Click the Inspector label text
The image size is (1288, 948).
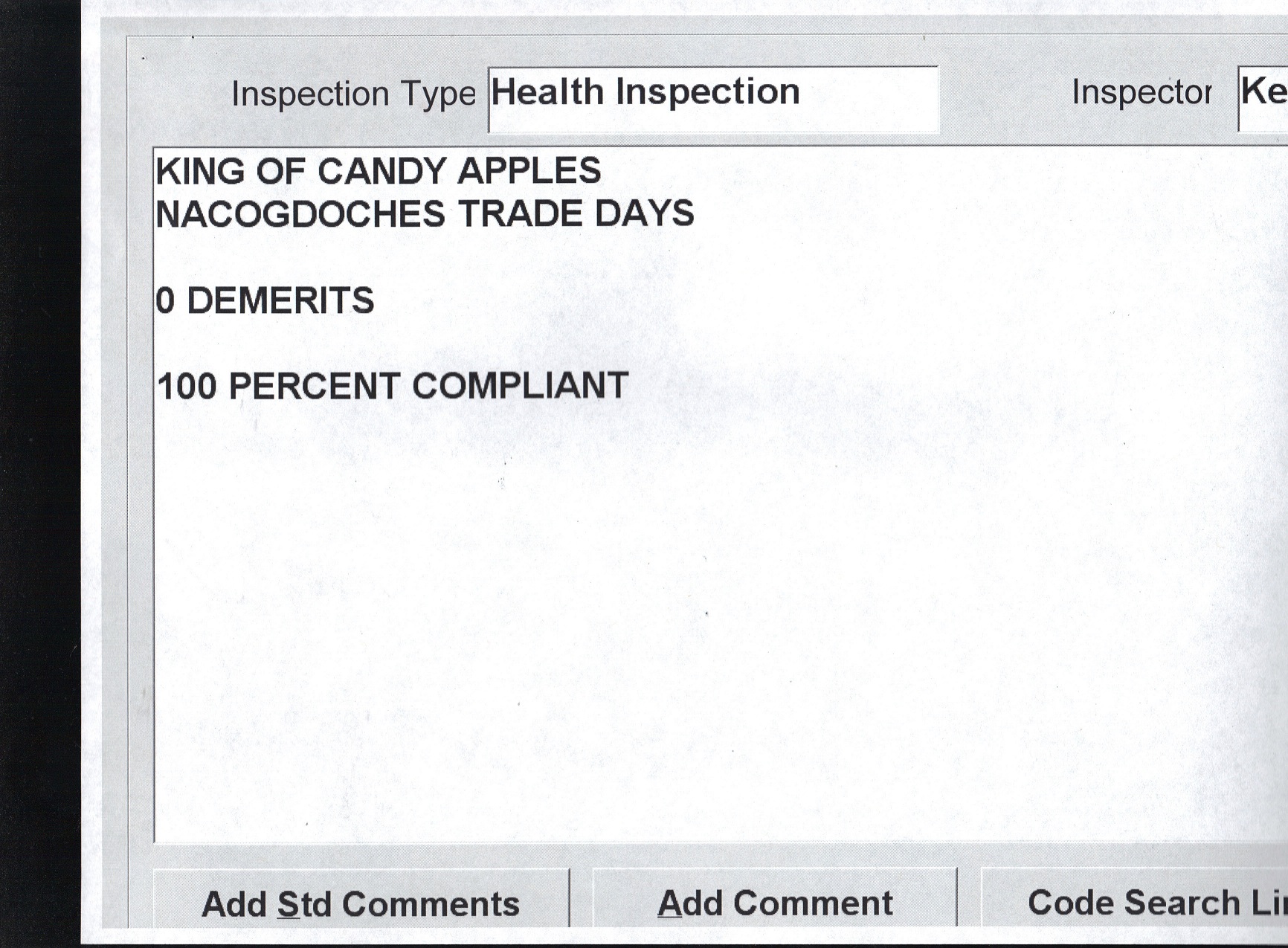[1141, 93]
